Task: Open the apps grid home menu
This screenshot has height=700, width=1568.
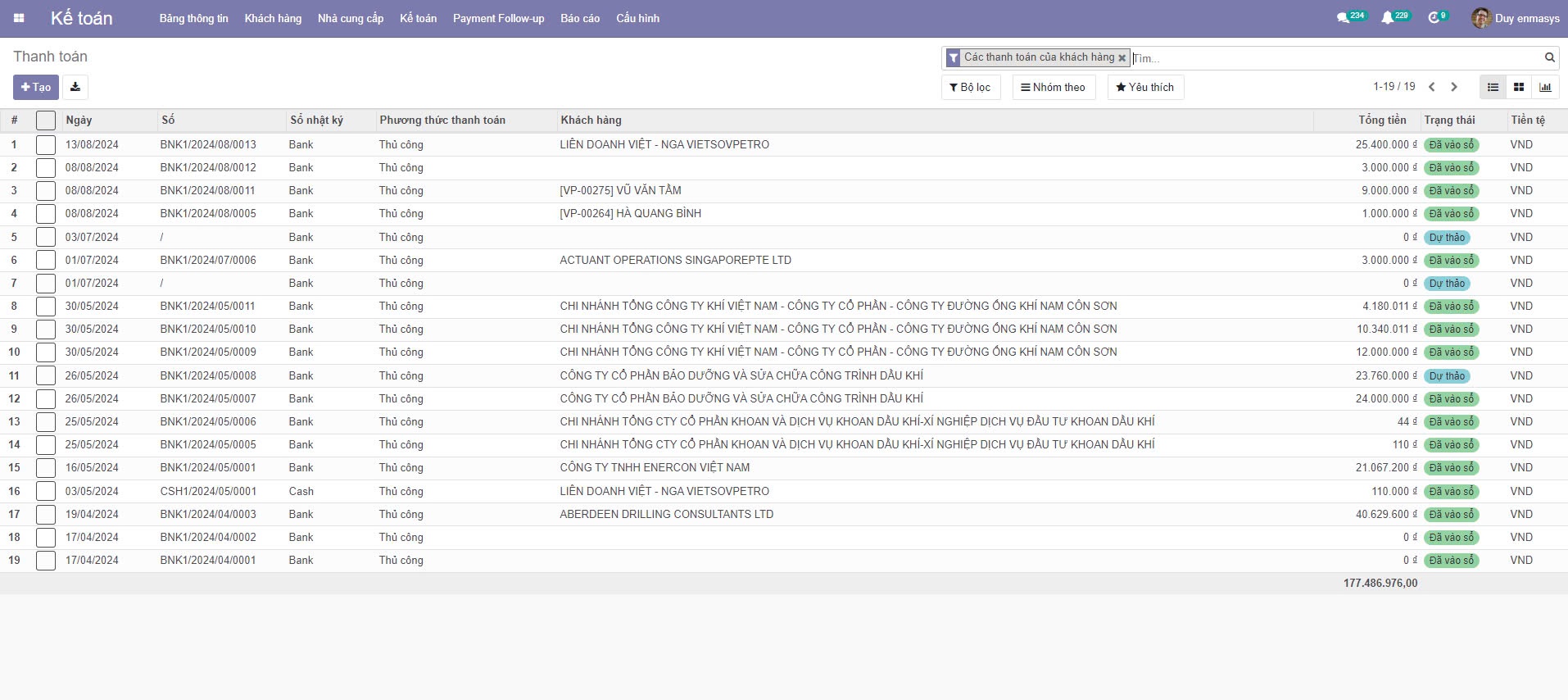Action: point(19,18)
